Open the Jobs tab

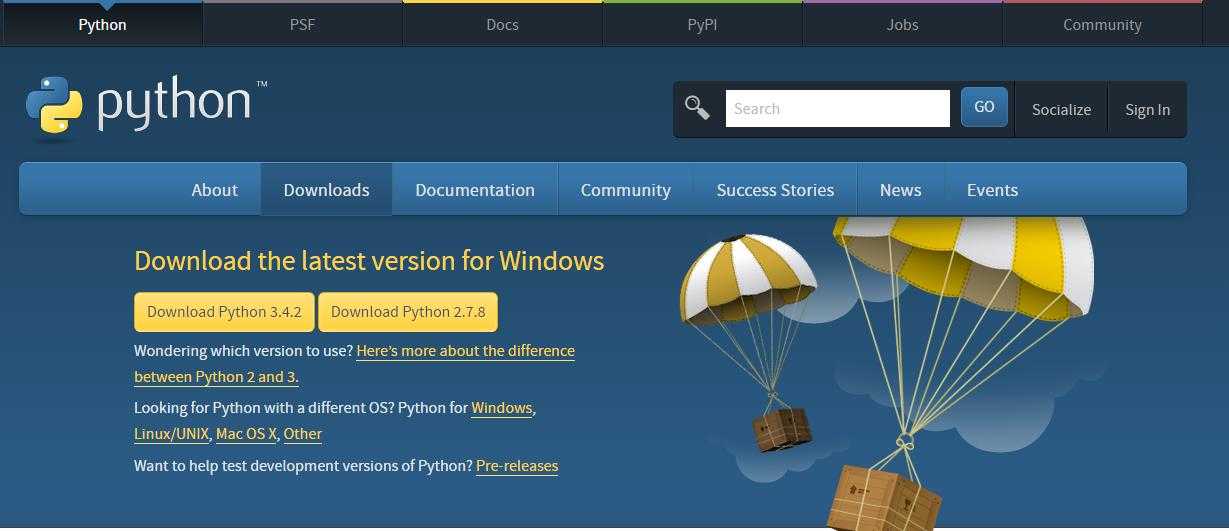point(902,24)
